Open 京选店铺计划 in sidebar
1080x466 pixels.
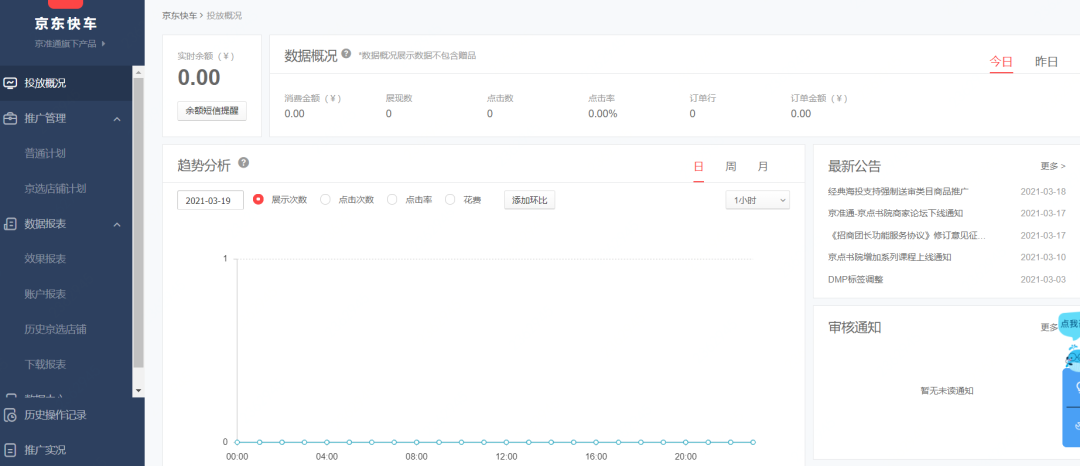pos(55,189)
